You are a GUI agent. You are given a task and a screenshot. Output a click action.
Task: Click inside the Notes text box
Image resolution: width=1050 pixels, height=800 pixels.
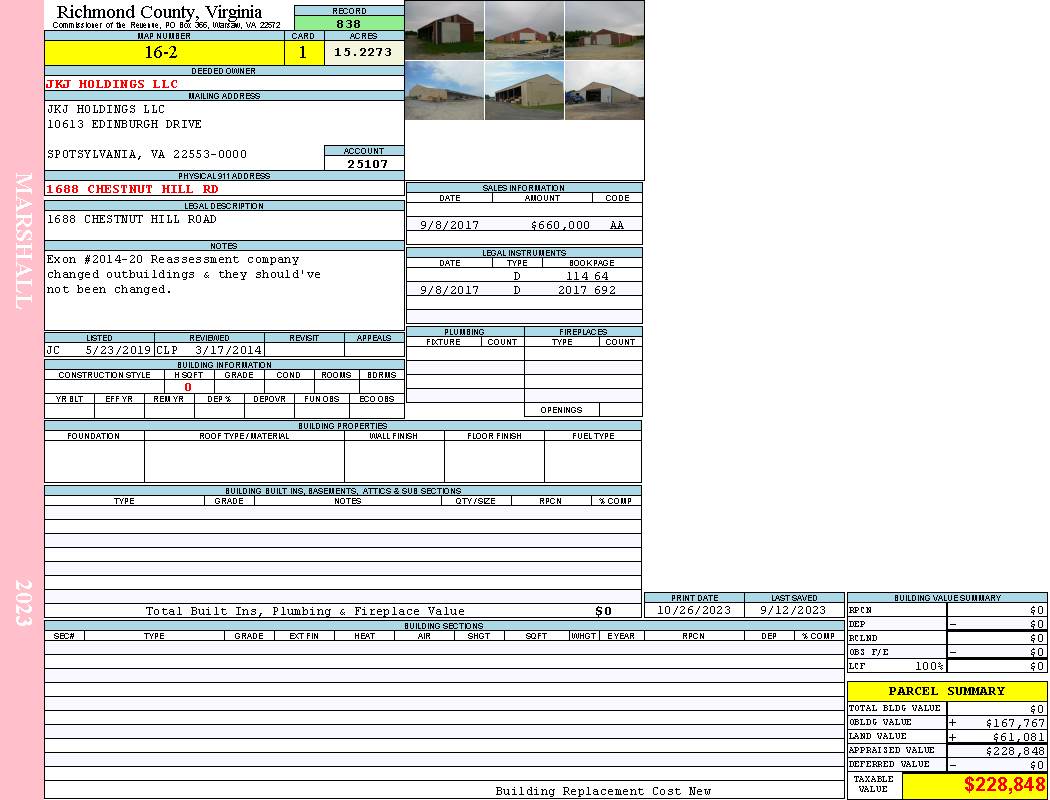(223, 290)
